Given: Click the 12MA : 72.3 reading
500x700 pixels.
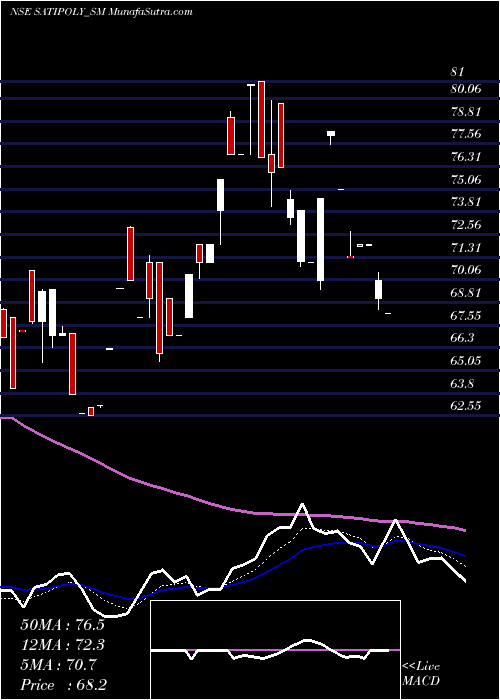Looking at the screenshot, I should click(64, 645).
